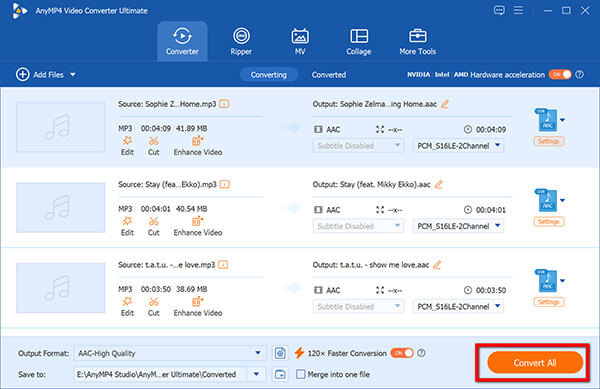This screenshot has width=600, height=389.
Task: Cut the Stay (fea...Ekko).mp3 file
Action: coord(153,226)
